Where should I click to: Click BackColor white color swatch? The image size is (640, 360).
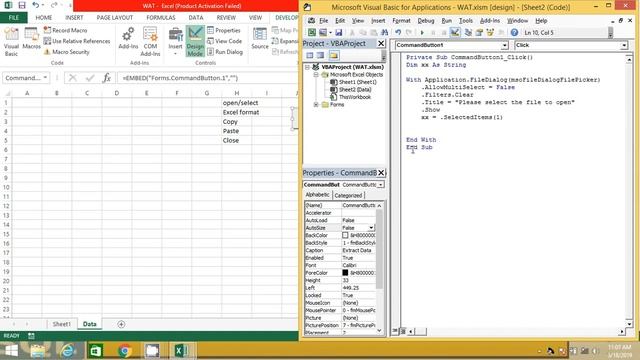(x=345, y=235)
